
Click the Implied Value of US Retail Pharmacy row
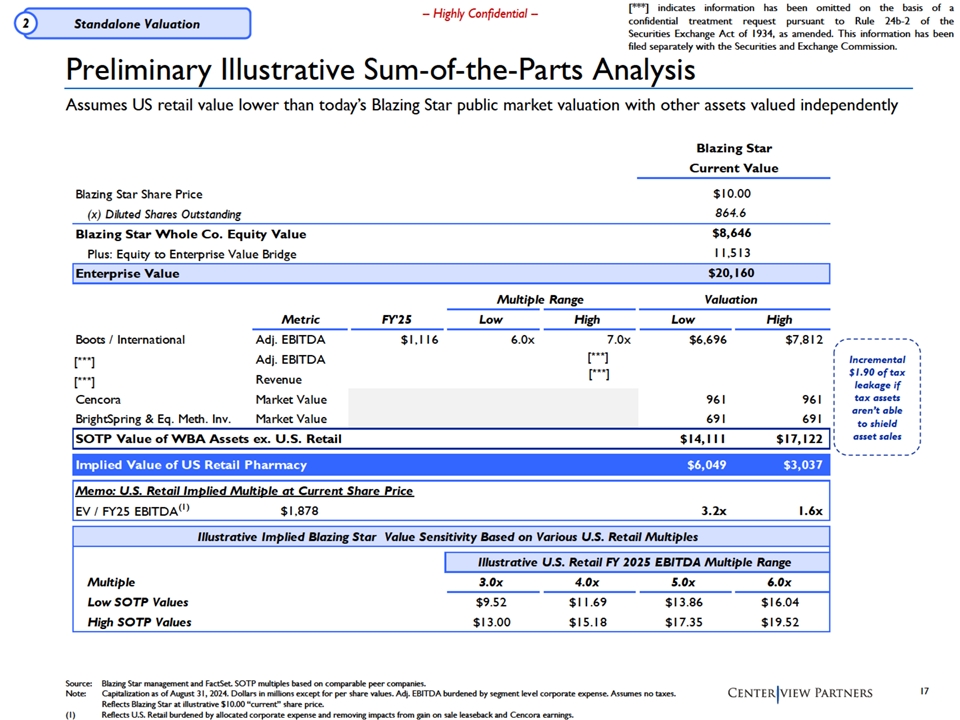coord(451,465)
